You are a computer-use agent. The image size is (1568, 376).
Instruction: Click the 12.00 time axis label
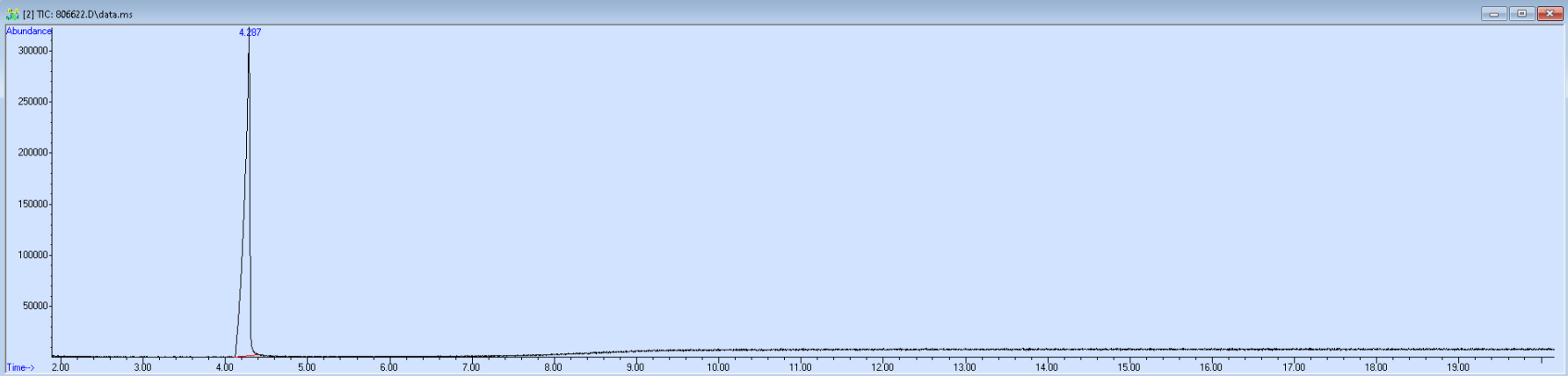[882, 367]
